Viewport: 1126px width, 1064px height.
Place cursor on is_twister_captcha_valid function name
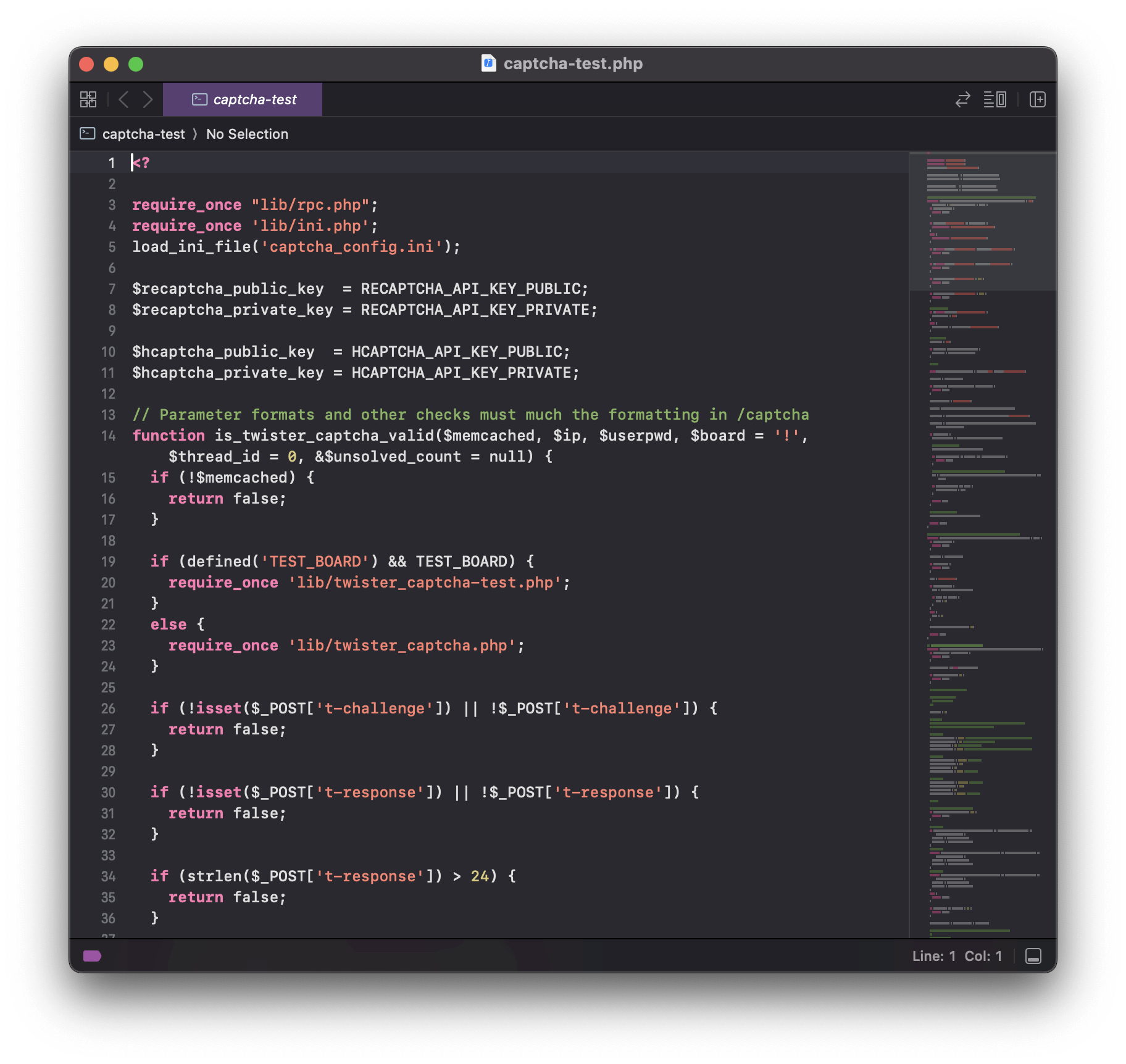click(x=324, y=436)
